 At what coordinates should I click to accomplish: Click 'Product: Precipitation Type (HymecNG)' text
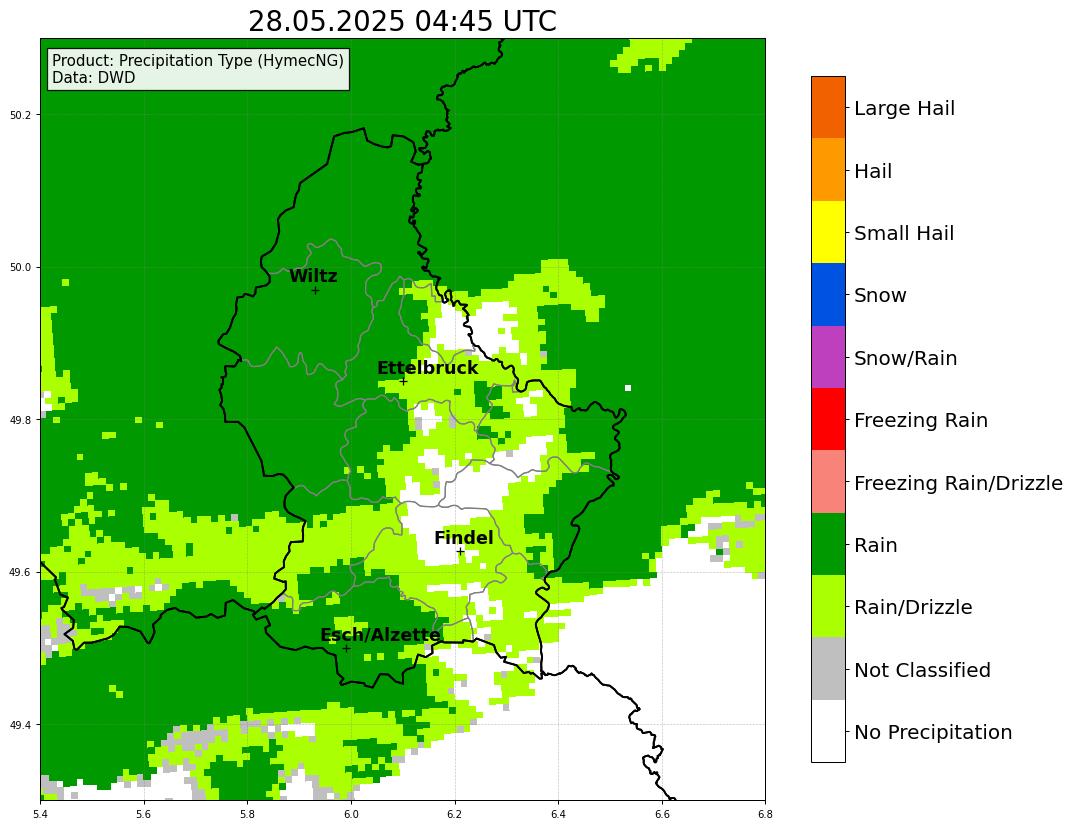tap(198, 61)
